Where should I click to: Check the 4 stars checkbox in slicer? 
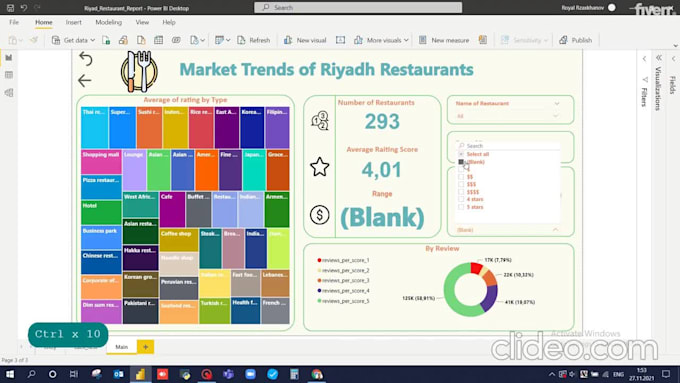pyautogui.click(x=461, y=199)
